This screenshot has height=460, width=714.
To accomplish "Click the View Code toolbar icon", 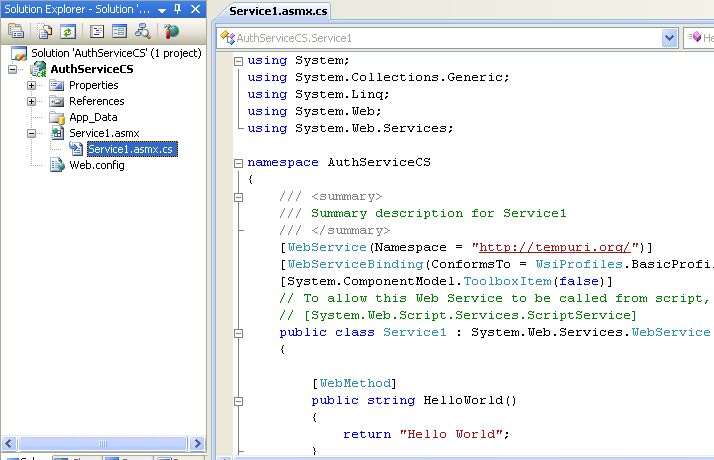I will pos(97,31).
